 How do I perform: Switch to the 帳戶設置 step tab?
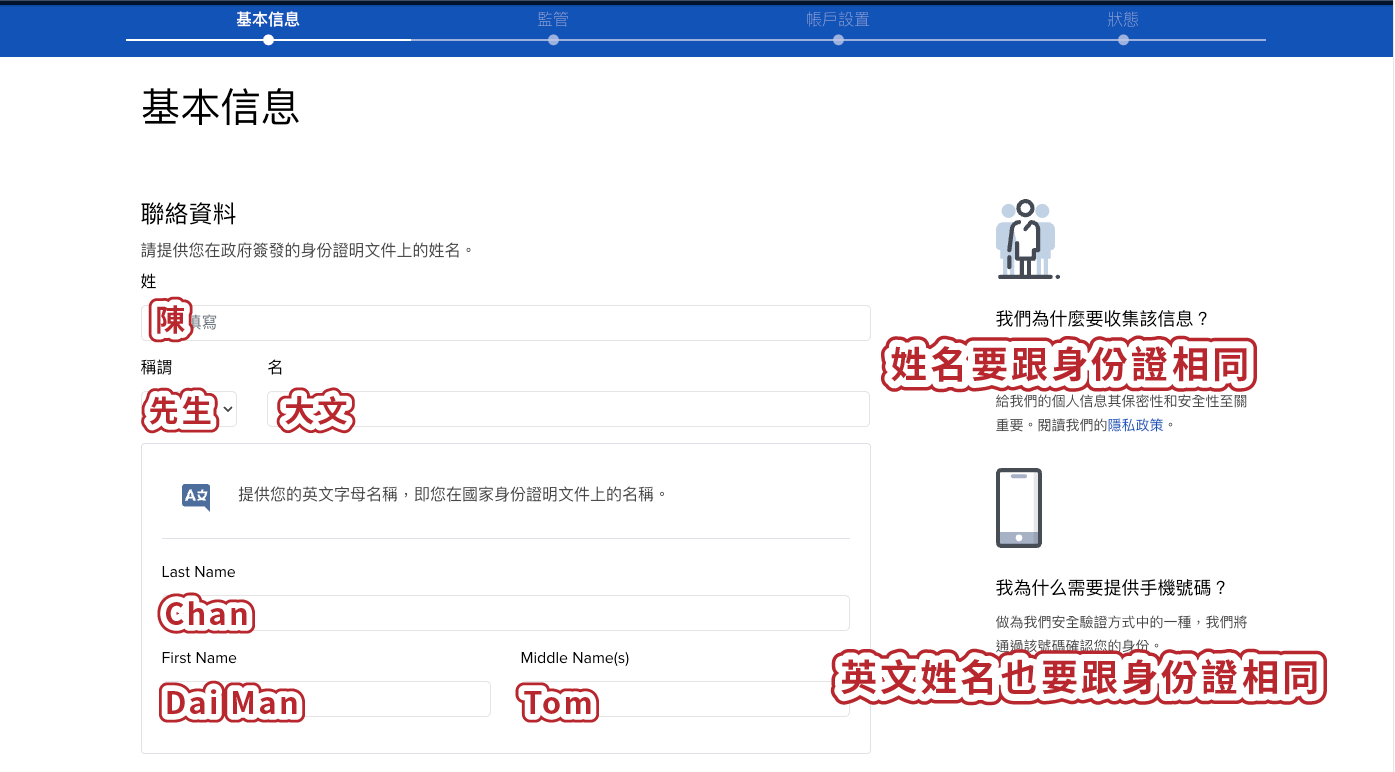[838, 19]
